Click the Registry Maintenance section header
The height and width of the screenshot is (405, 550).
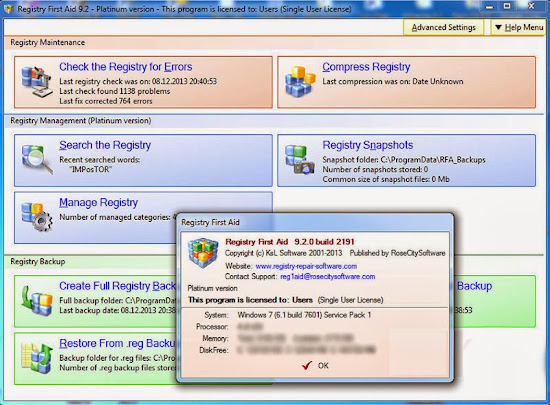[x=48, y=42]
